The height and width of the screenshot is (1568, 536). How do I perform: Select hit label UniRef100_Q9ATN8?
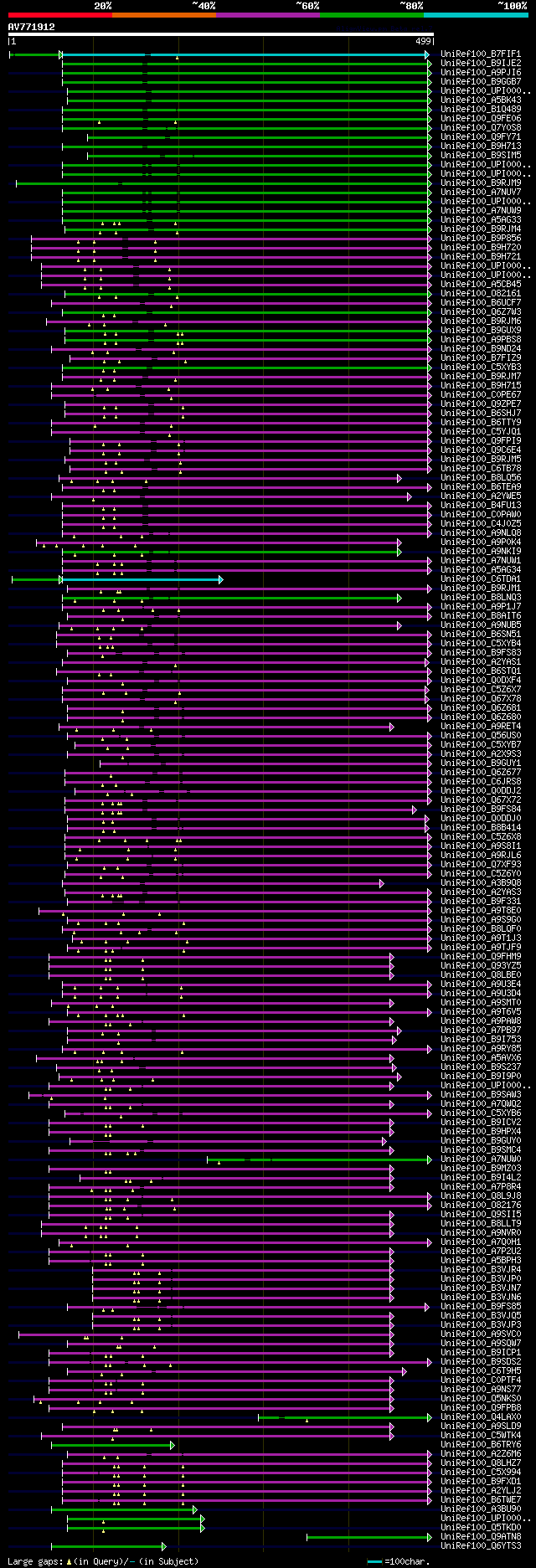coord(481,1537)
